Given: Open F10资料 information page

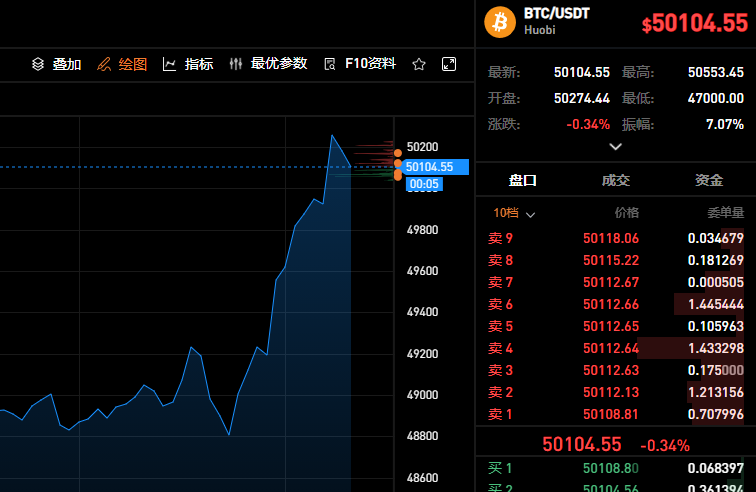Looking at the screenshot, I should pyautogui.click(x=360, y=64).
